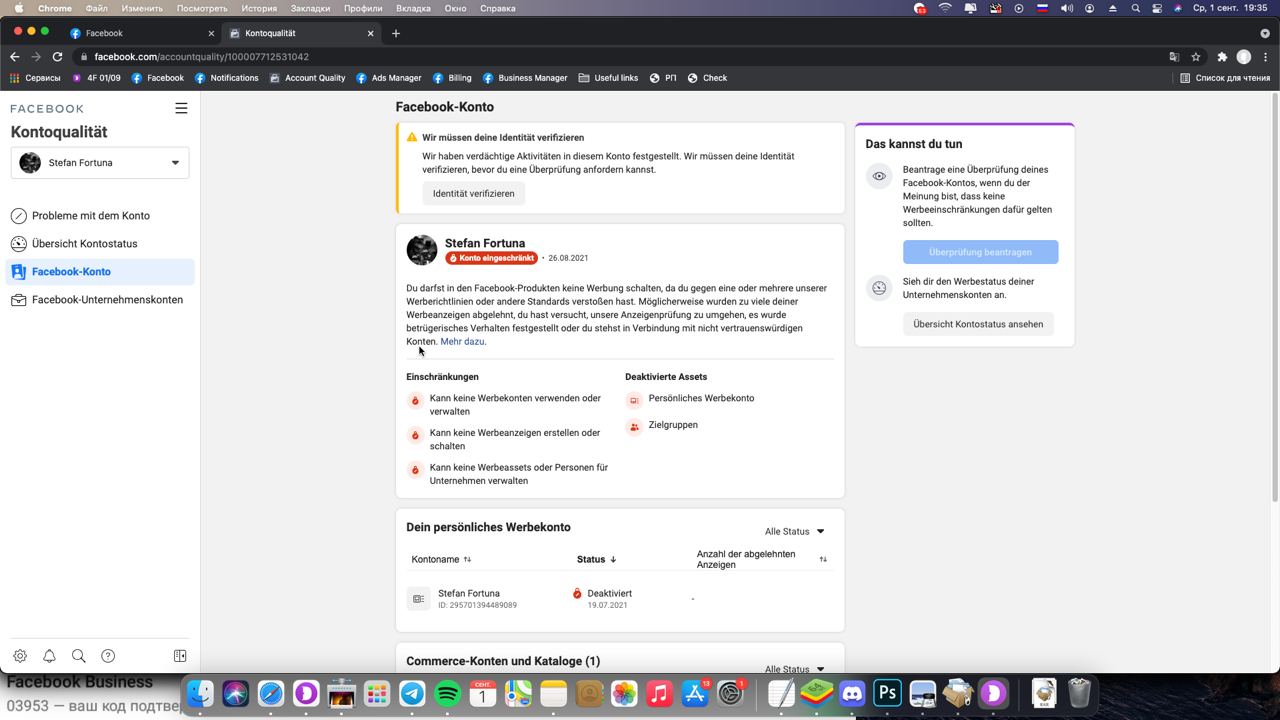Collapse sidebar using the panel toggle icon

click(x=180, y=656)
